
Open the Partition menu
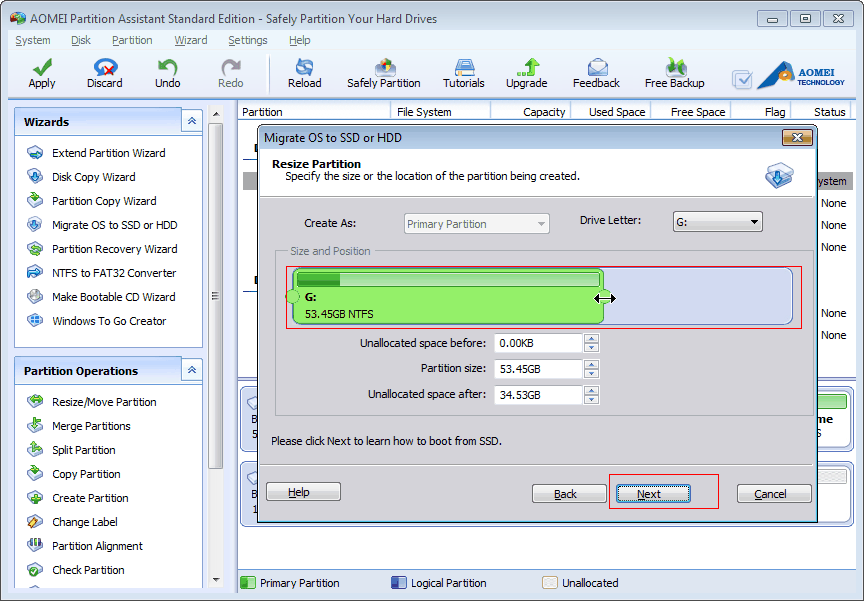click(x=132, y=40)
